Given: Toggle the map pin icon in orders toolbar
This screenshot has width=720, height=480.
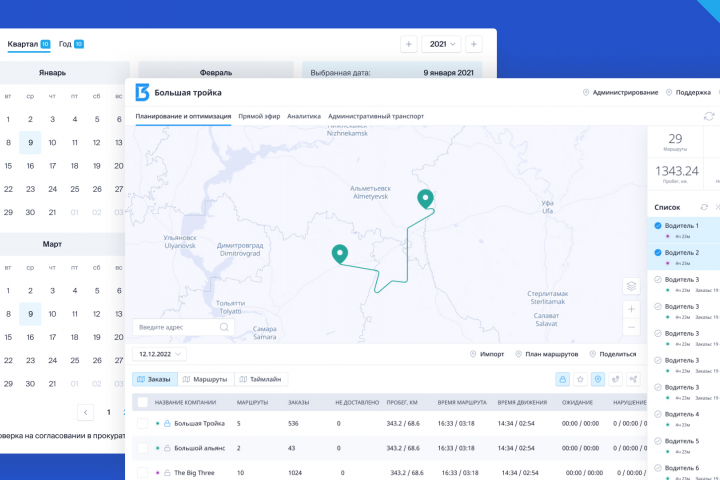Looking at the screenshot, I should (598, 379).
